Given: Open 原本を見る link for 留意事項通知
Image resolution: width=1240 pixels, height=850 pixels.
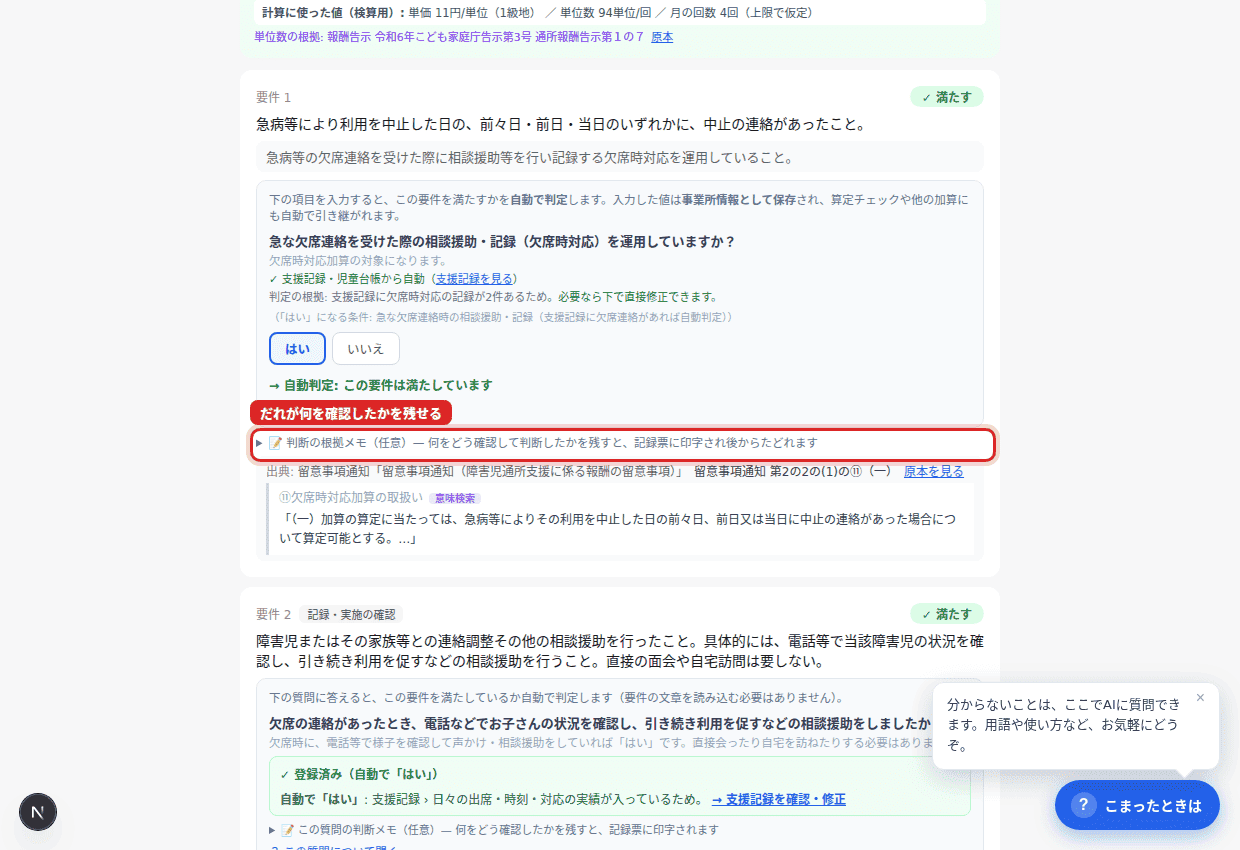Looking at the screenshot, I should pos(934,471).
